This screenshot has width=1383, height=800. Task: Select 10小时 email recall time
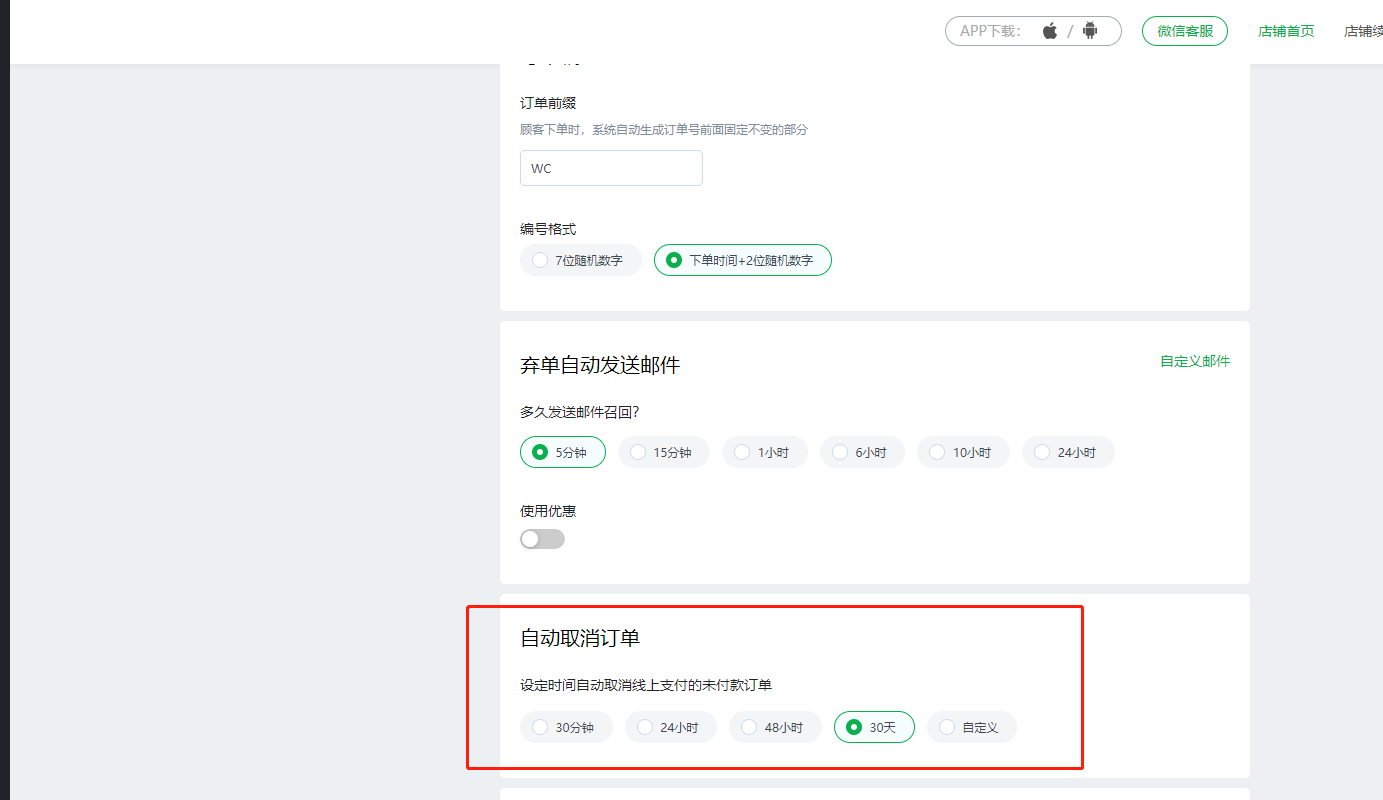pyautogui.click(x=963, y=452)
